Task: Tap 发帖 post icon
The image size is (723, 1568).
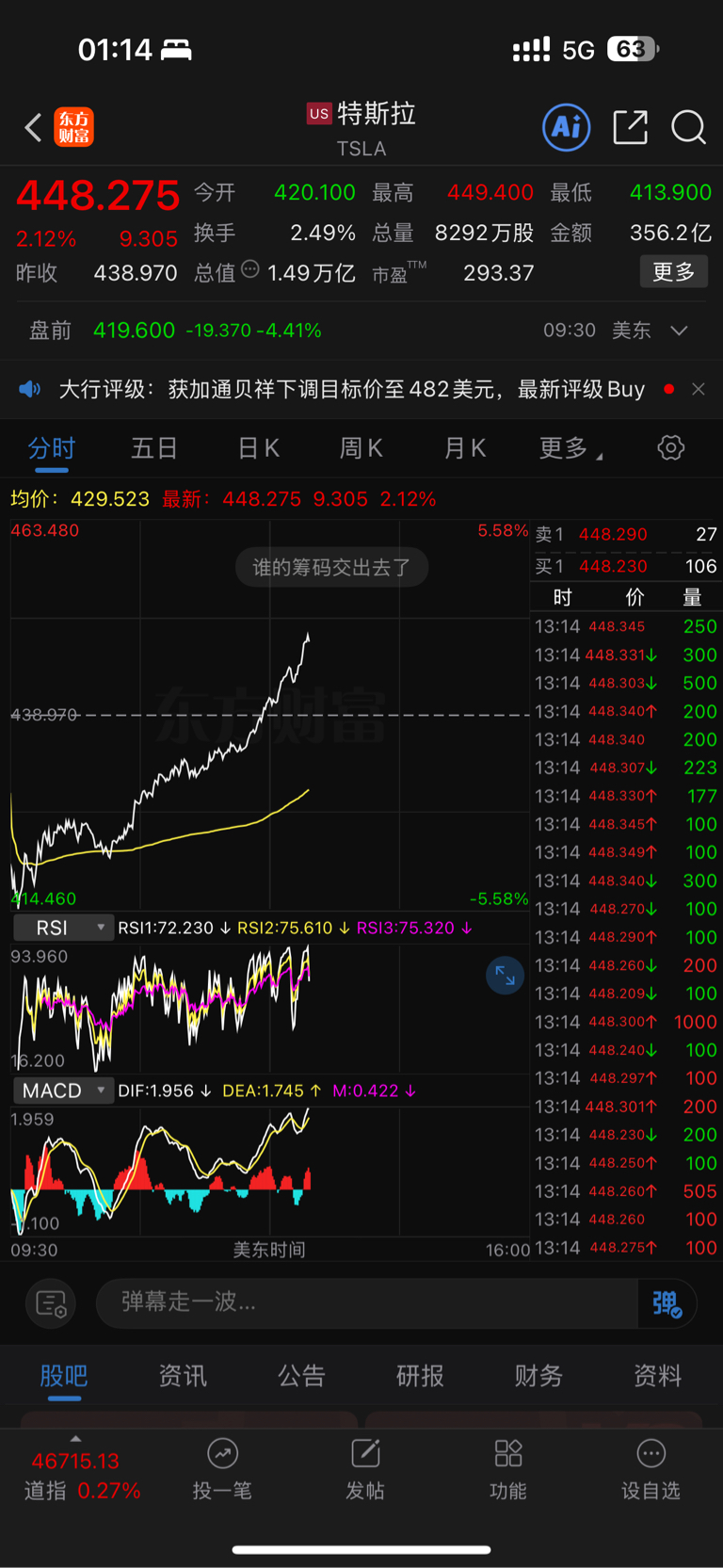Action: point(365,1470)
